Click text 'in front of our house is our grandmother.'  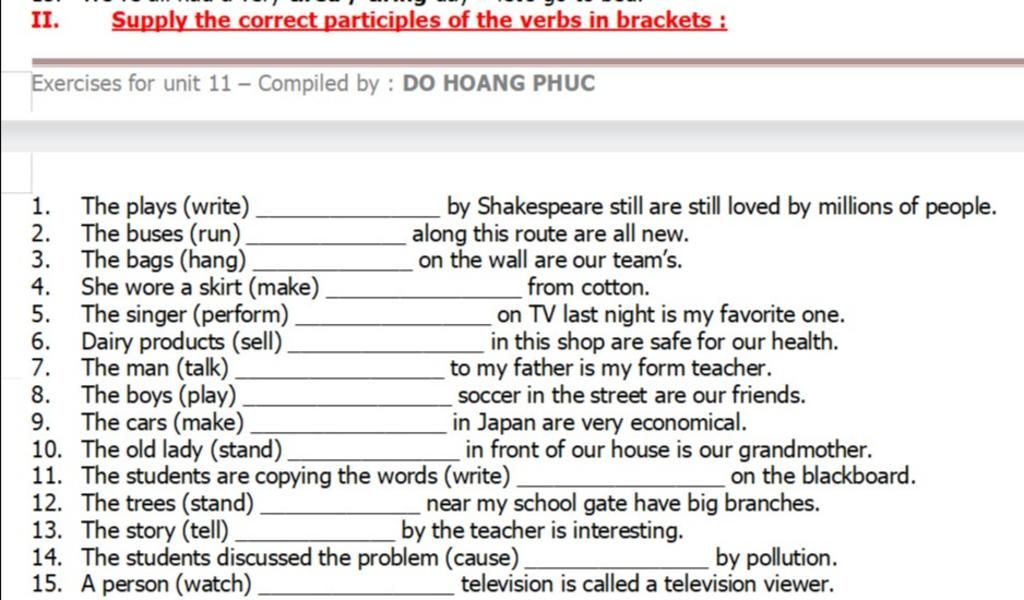point(669,450)
